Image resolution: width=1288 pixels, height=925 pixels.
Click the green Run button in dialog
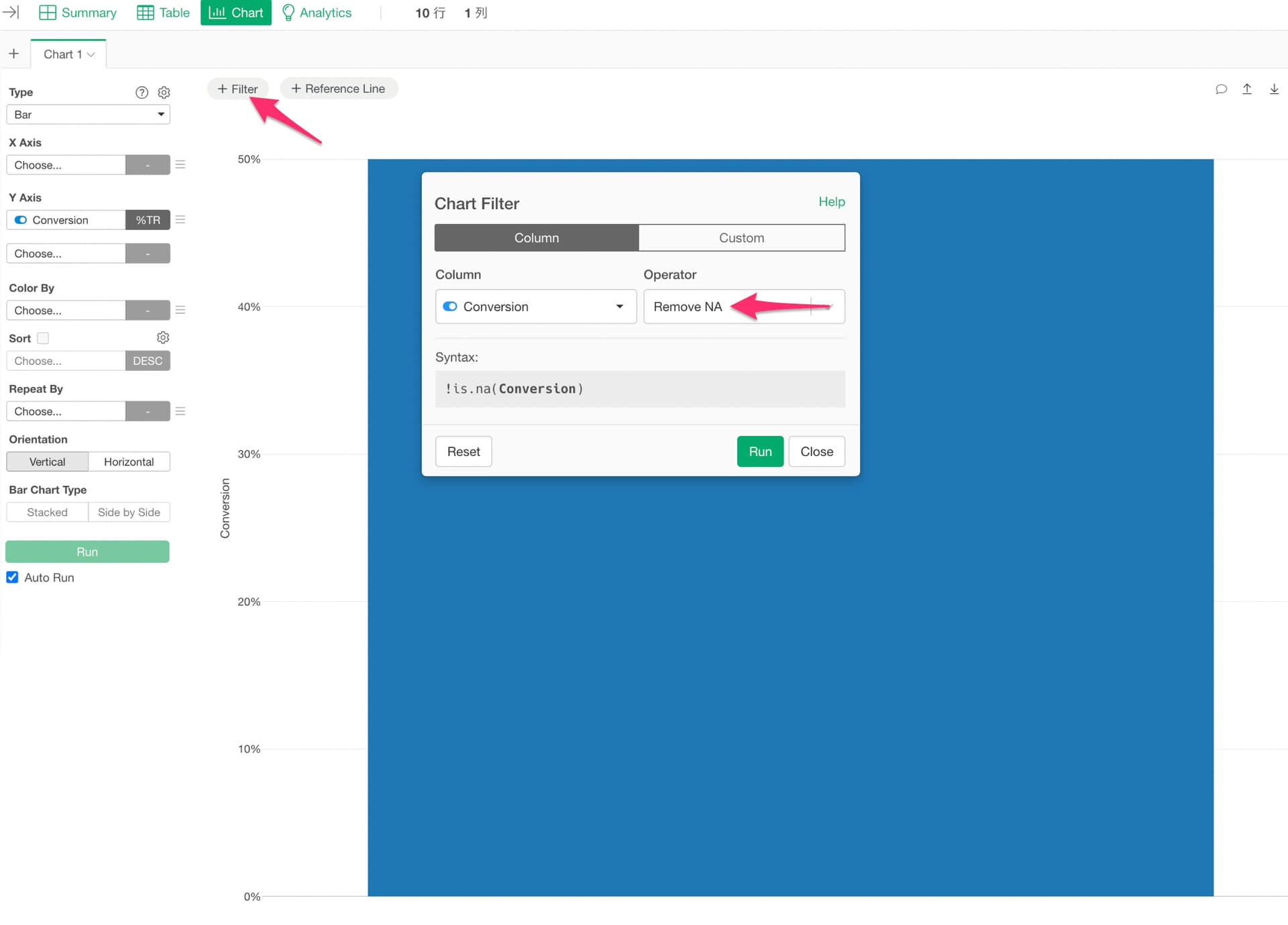[759, 451]
